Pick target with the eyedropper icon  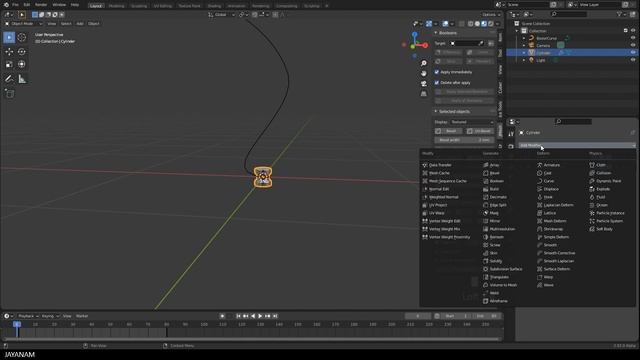[x=481, y=43]
